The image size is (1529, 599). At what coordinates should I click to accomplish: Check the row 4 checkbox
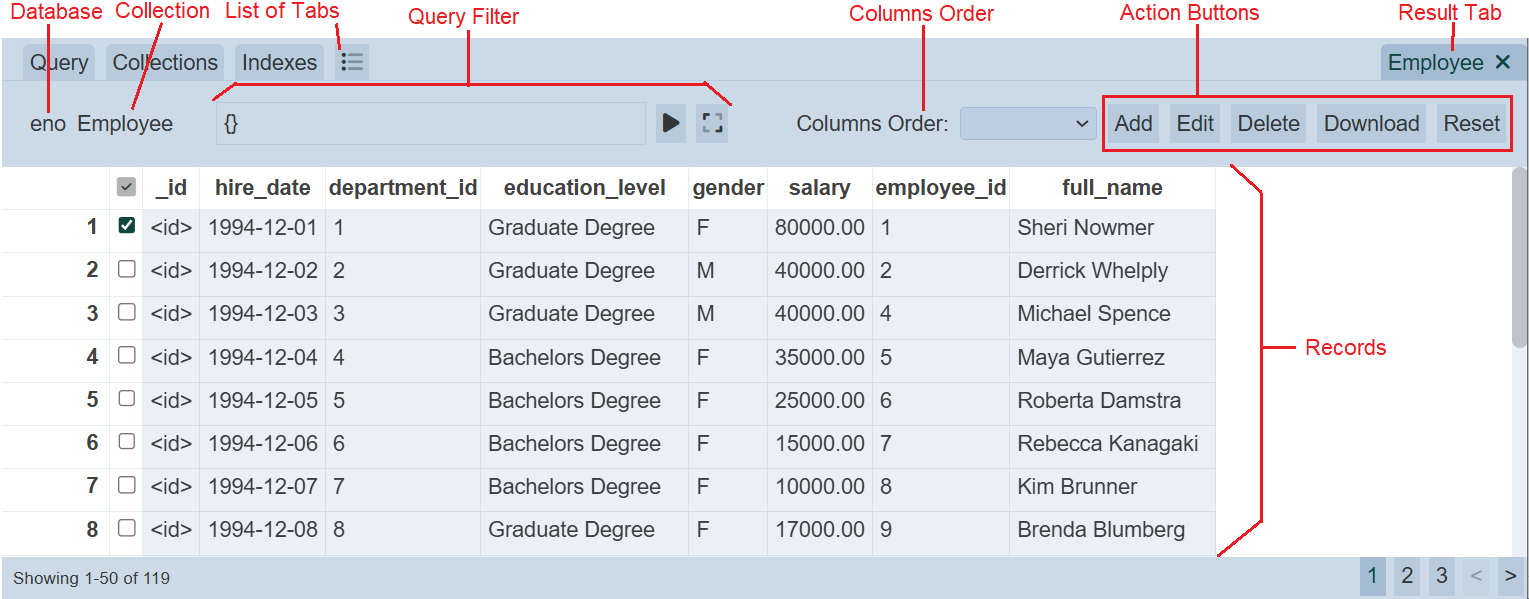[126, 355]
